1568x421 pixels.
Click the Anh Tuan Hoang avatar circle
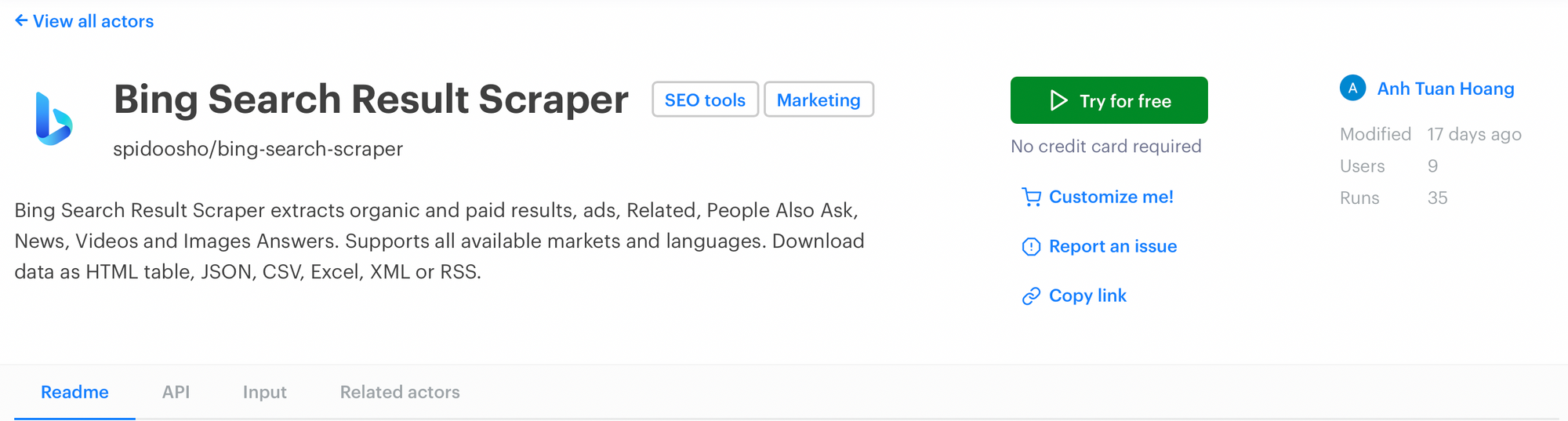(1352, 89)
